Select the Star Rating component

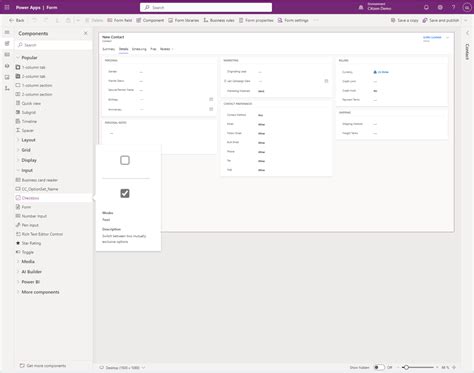[x=28, y=243]
